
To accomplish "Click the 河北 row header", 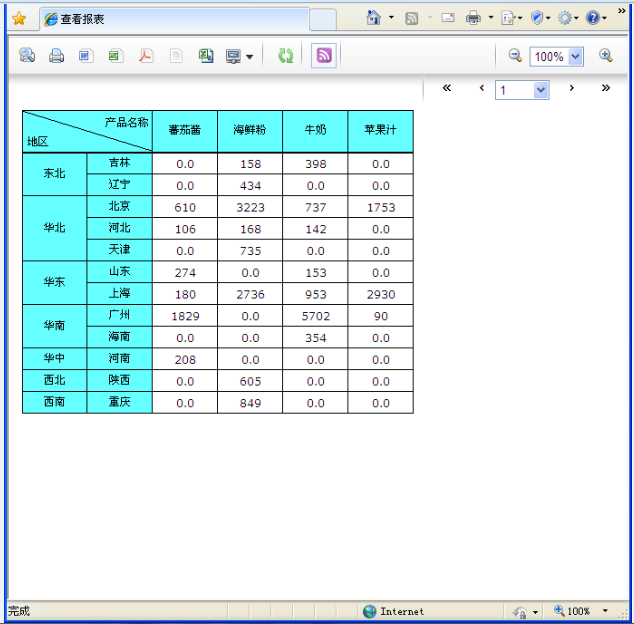I will 119,228.
